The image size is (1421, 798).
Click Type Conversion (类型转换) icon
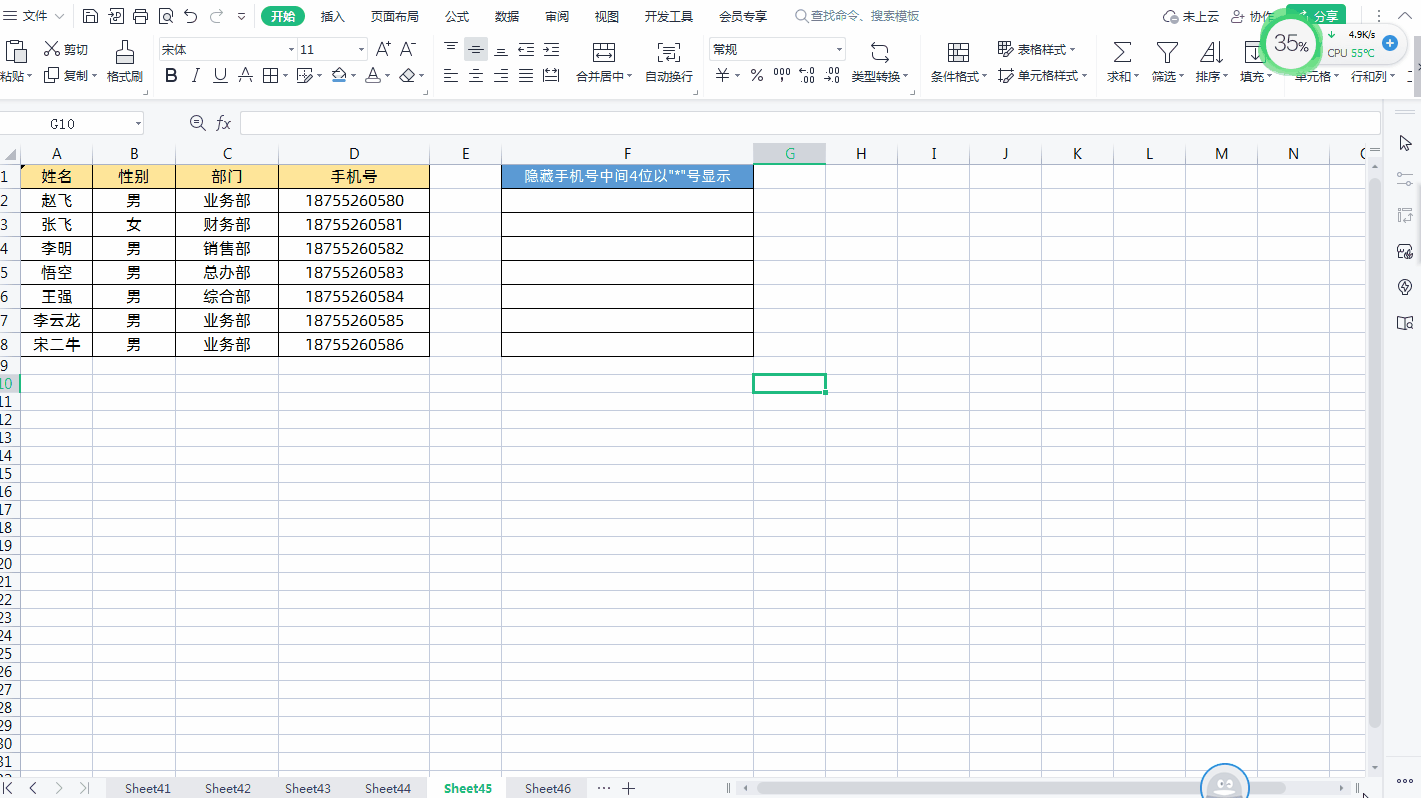(x=880, y=51)
